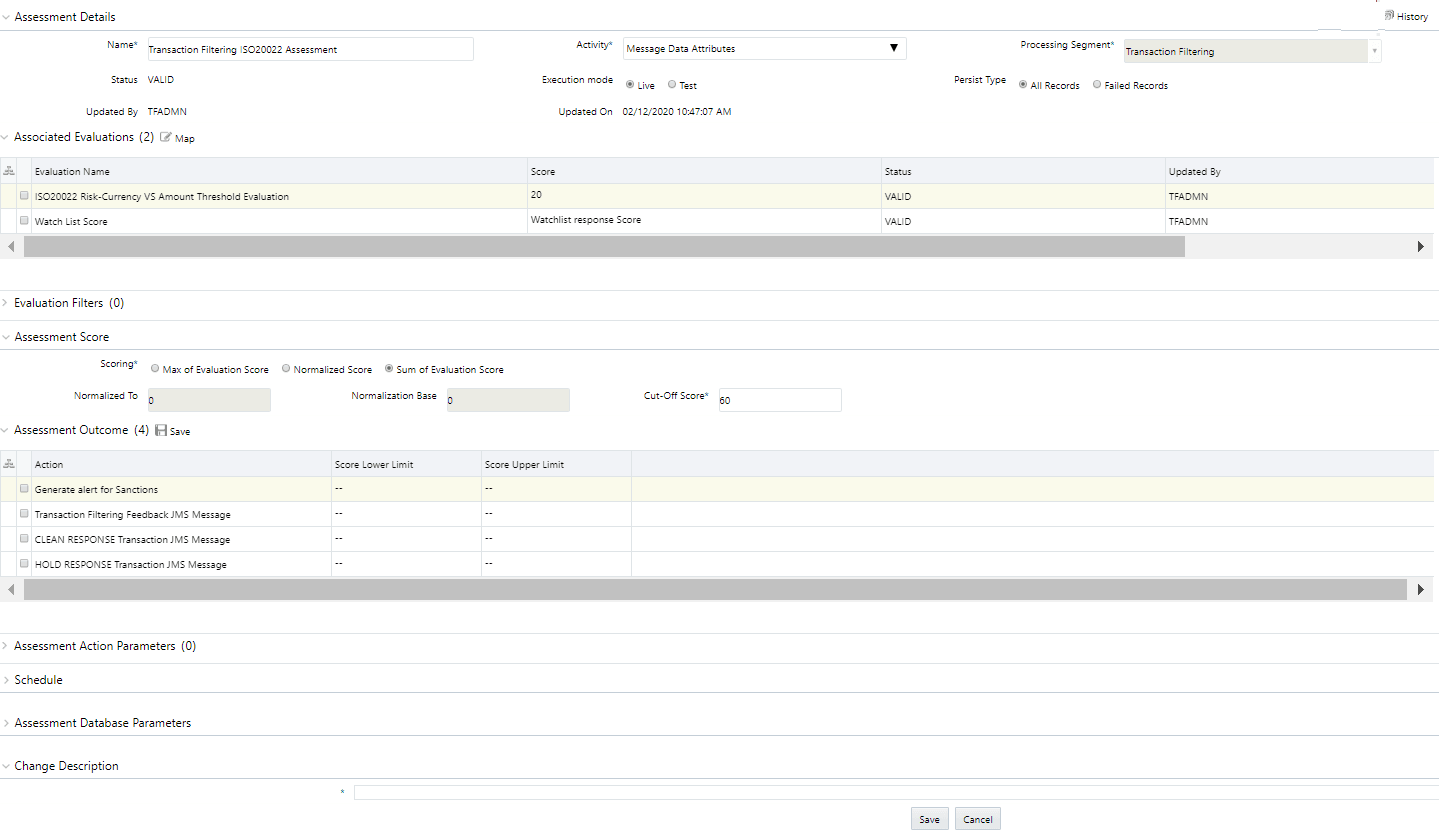
Task: Click the Score Lower Limit column header
Action: (406, 464)
